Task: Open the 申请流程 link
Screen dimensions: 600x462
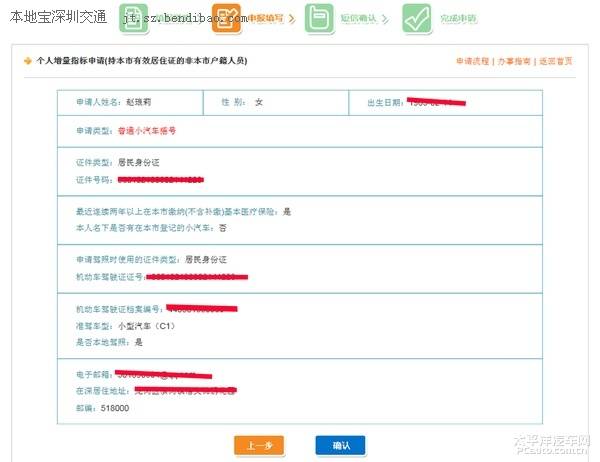Action: tap(472, 61)
